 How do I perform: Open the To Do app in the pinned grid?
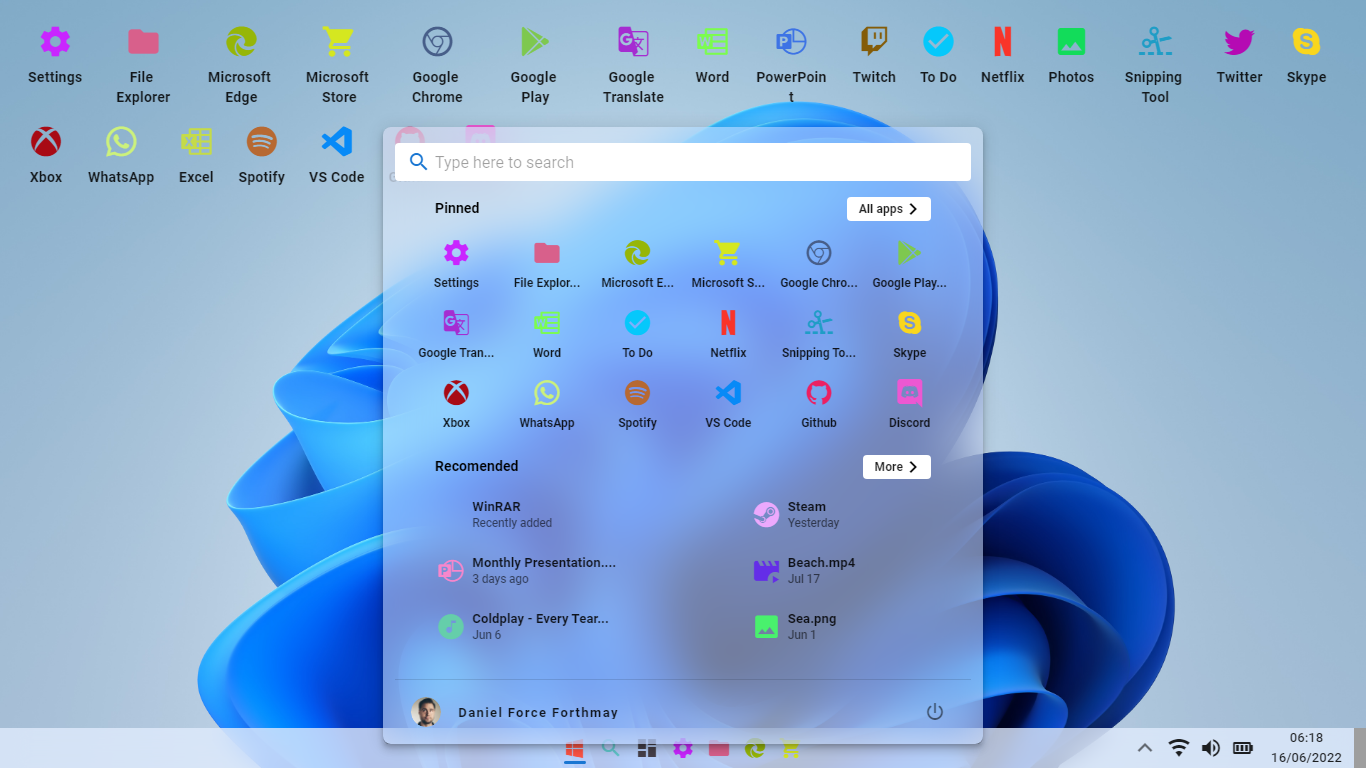coord(637,334)
